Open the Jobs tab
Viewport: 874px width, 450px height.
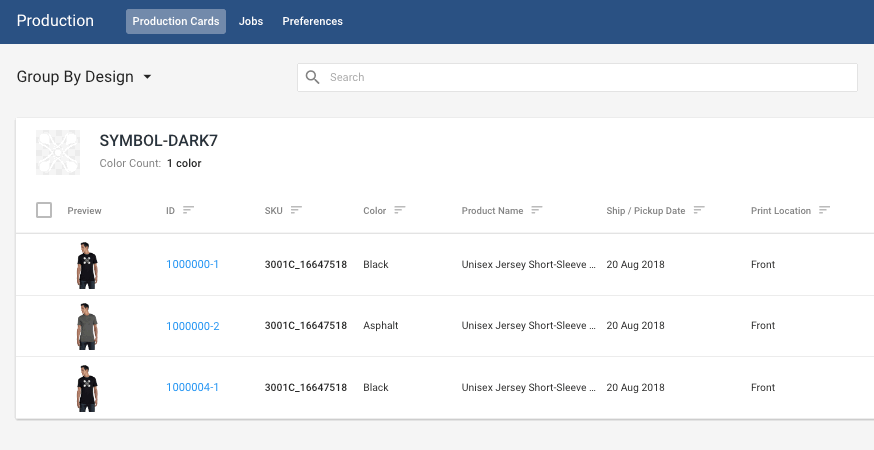pos(251,21)
